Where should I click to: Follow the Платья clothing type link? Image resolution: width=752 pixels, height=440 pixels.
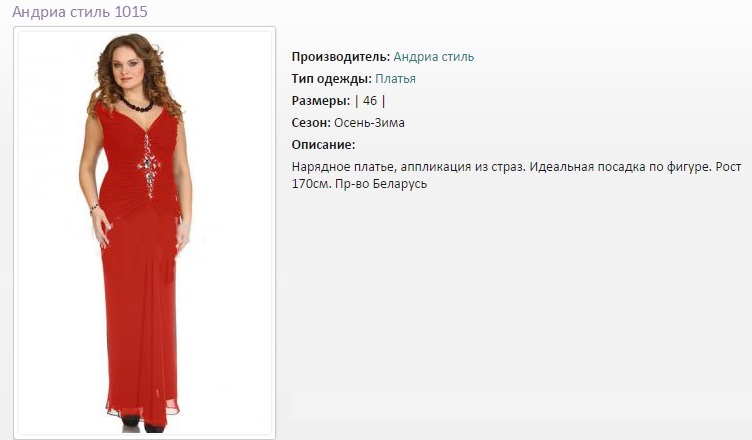395,79
